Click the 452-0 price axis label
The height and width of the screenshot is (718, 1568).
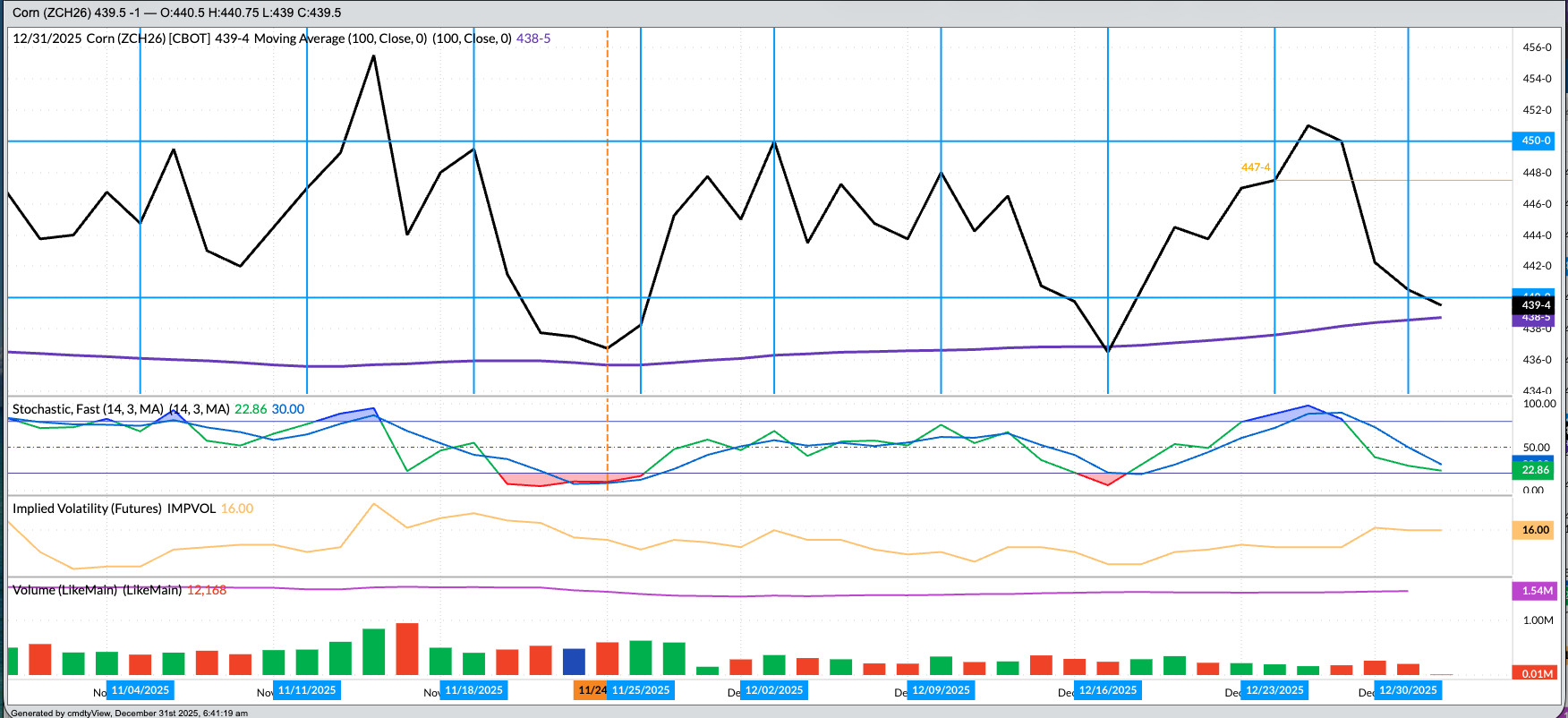point(1537,110)
